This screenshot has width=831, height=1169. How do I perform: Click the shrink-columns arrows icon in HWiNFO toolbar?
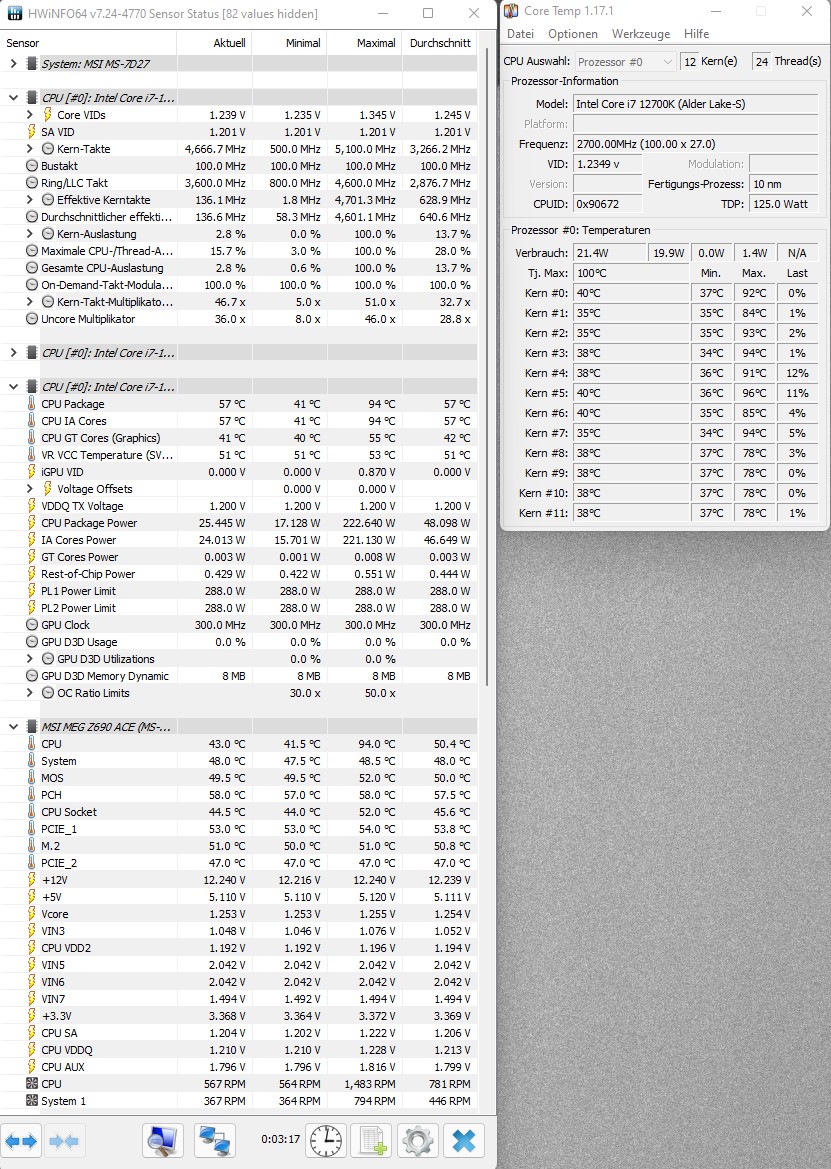tap(64, 1141)
